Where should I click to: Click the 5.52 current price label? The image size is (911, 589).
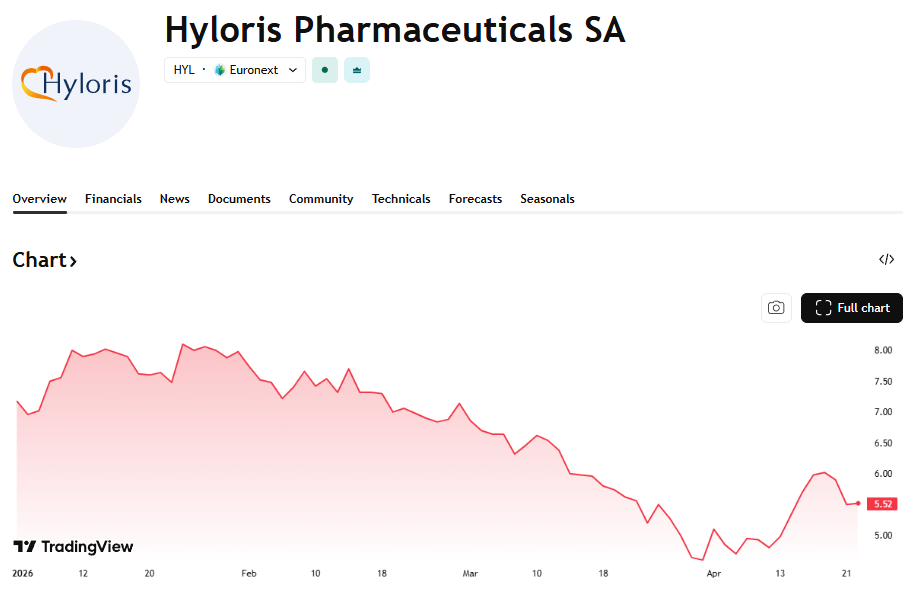882,504
